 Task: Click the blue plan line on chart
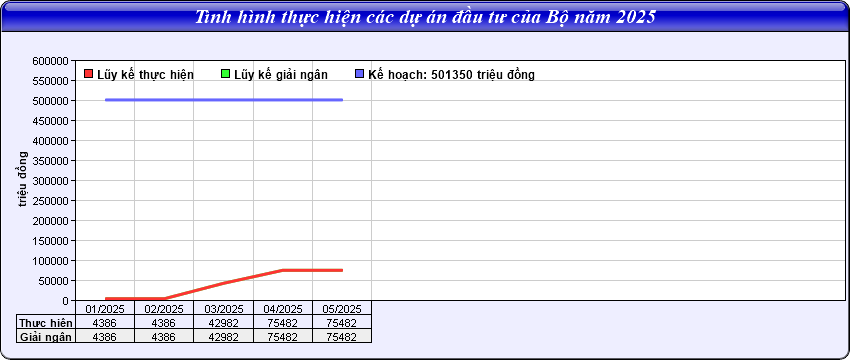click(223, 100)
